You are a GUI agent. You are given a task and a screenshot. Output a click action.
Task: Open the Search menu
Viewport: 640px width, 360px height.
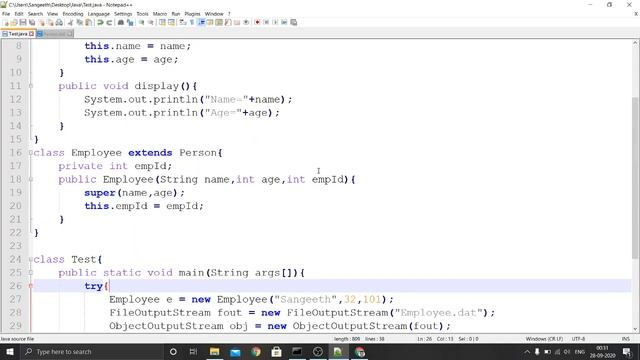click(x=35, y=13)
